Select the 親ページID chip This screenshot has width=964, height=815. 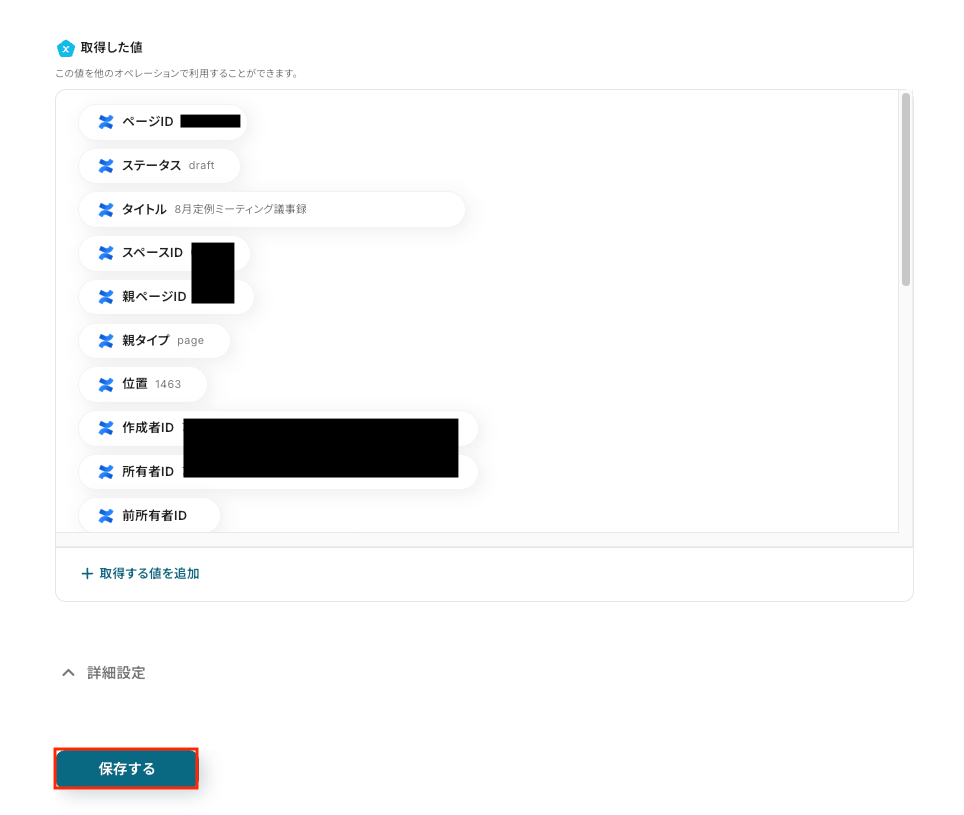(x=166, y=297)
